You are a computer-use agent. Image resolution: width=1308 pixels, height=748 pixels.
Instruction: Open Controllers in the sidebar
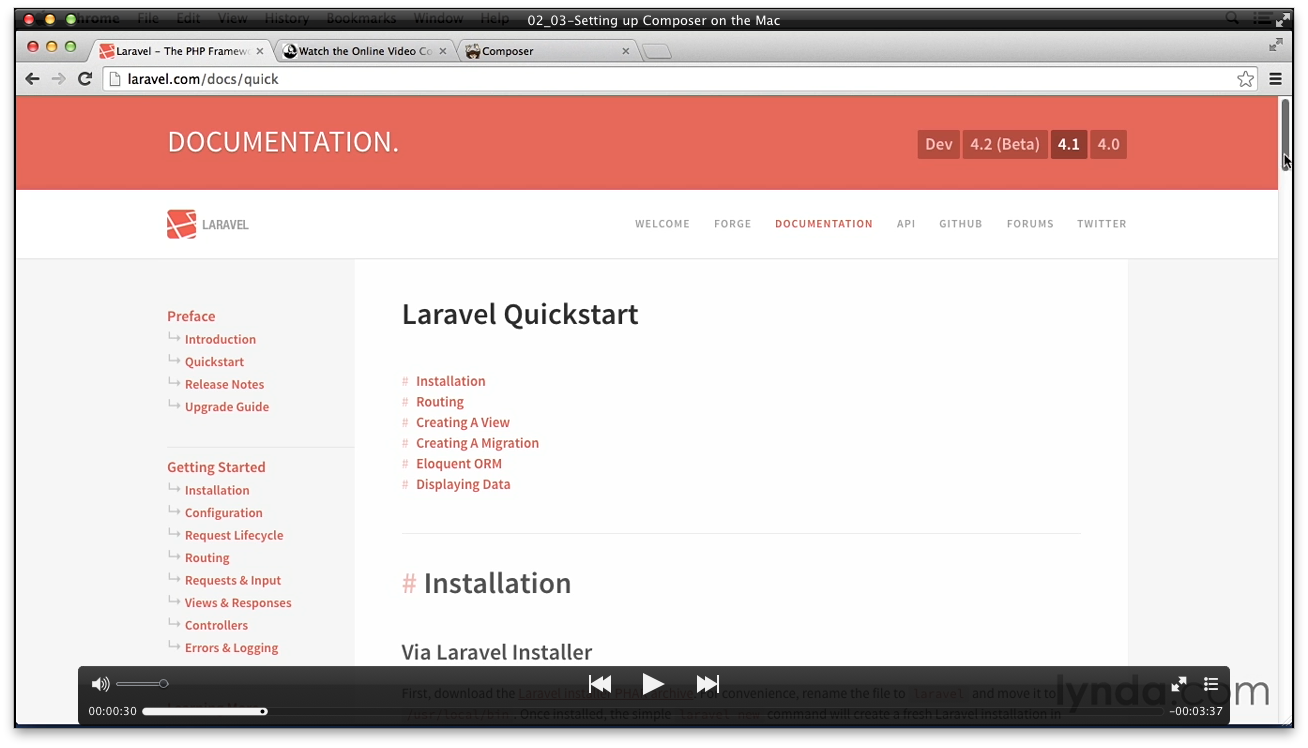coord(216,625)
